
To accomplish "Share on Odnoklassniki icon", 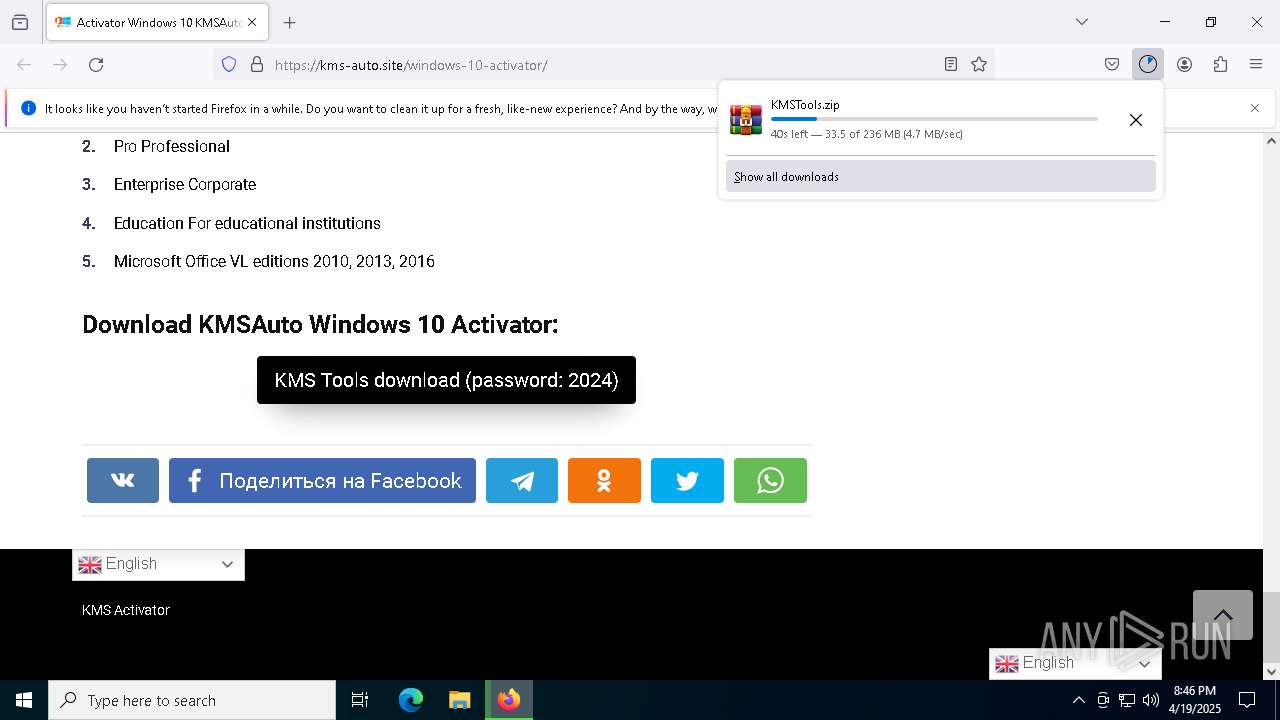I will 604,480.
